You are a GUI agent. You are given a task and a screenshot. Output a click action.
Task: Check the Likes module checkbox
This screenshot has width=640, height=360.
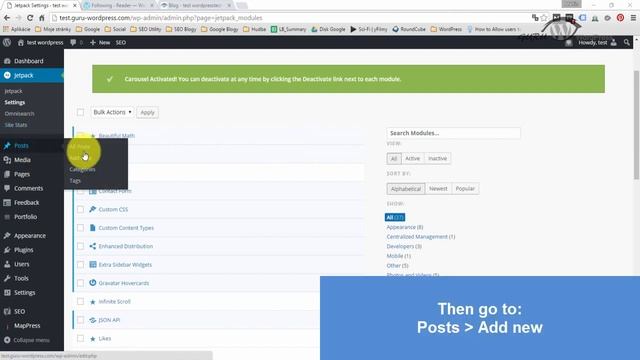(x=80, y=338)
